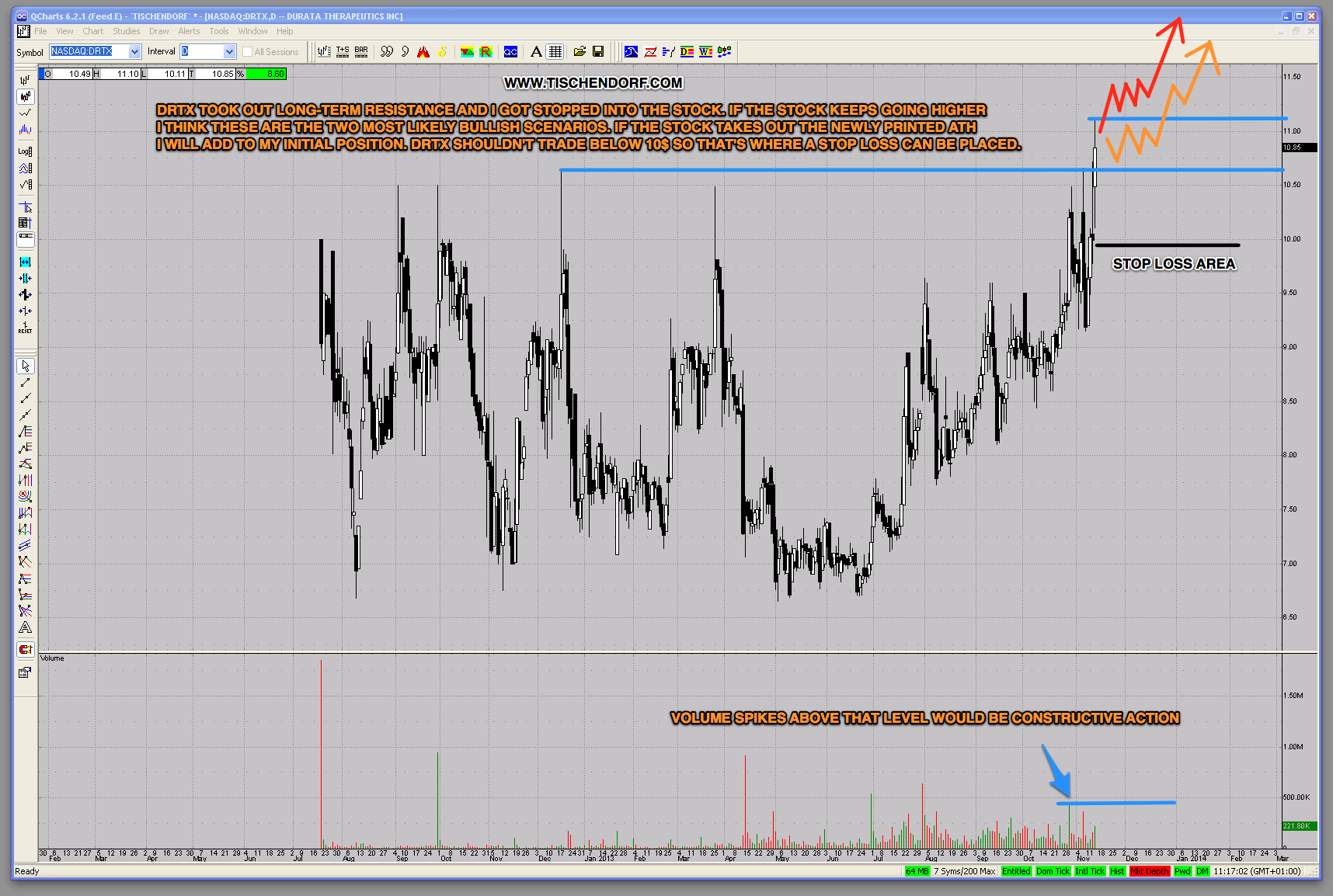1333x896 pixels.
Task: Enable the All Sessions checkbox
Action: tap(248, 52)
